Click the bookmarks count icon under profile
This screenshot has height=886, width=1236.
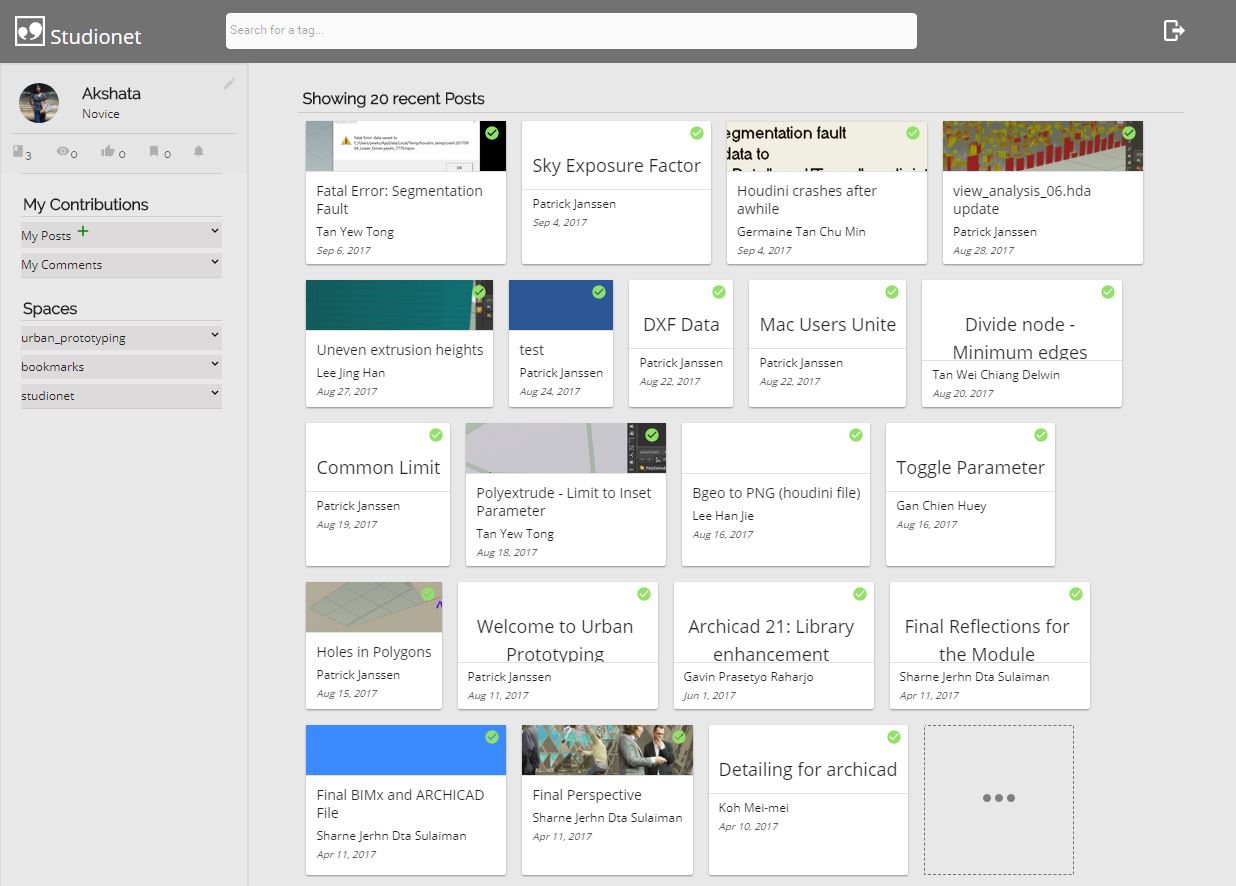tap(154, 151)
